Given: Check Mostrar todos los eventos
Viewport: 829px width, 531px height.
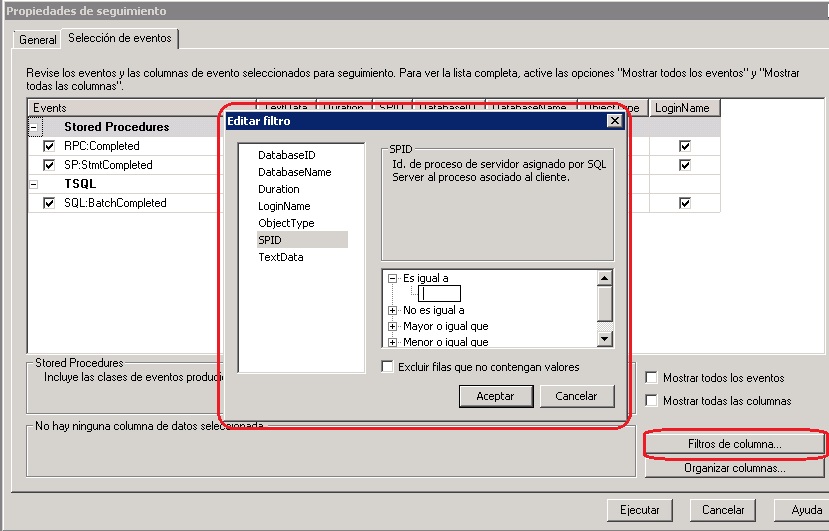Looking at the screenshot, I should click(651, 378).
